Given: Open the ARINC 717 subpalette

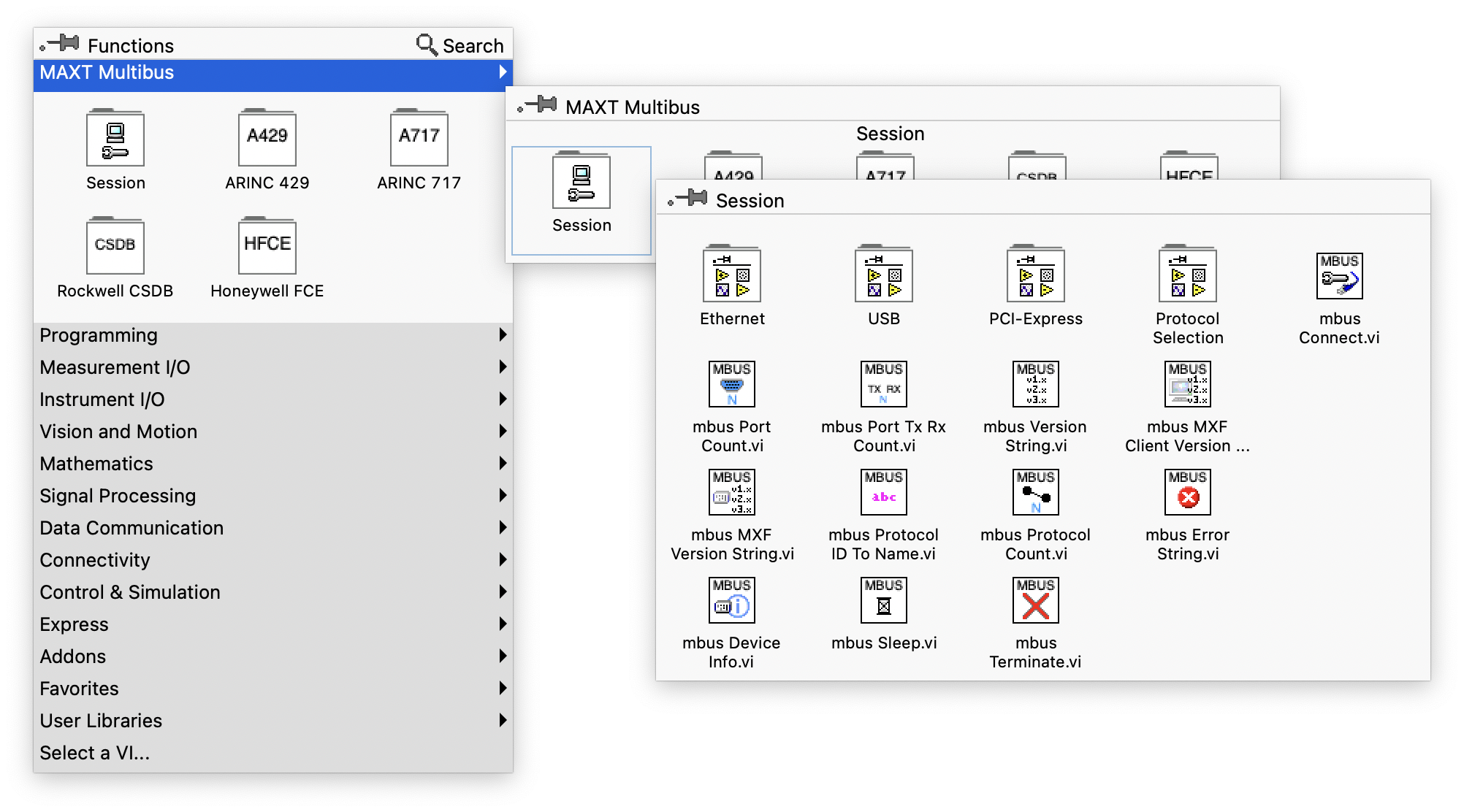Looking at the screenshot, I should click(419, 138).
